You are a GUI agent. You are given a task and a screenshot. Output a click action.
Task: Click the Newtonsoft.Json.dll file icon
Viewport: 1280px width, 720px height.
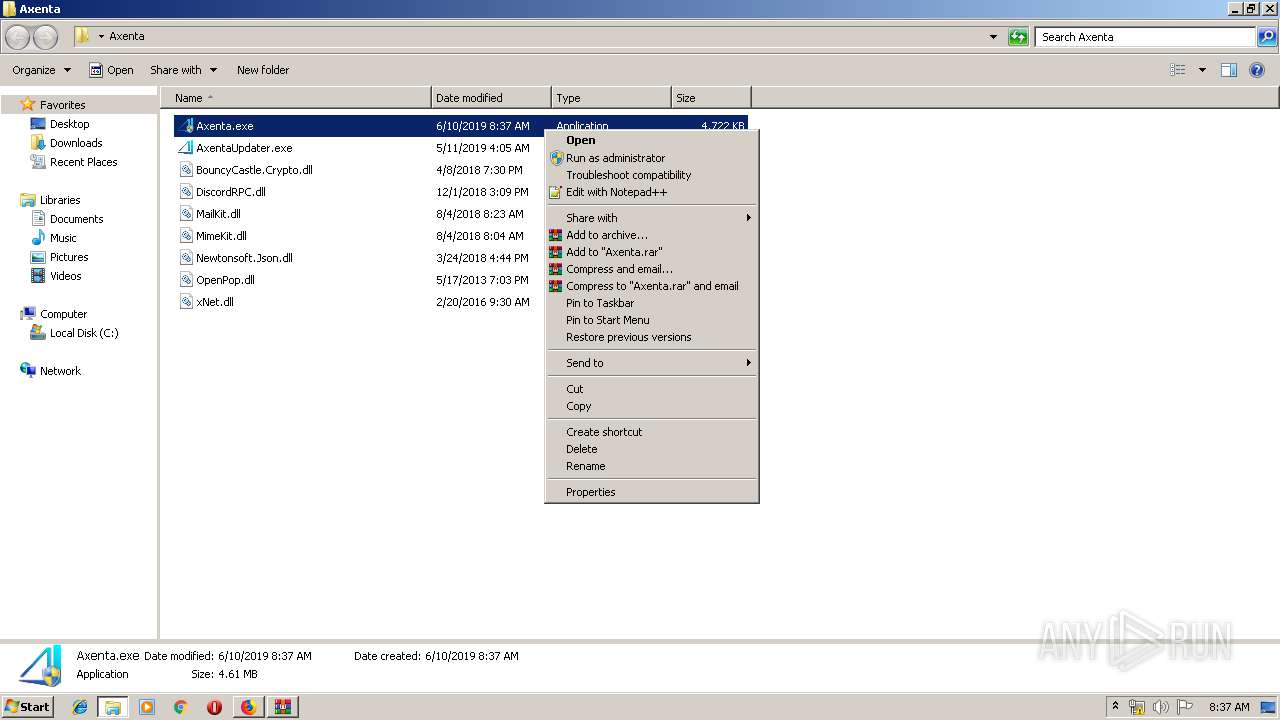tap(186, 258)
